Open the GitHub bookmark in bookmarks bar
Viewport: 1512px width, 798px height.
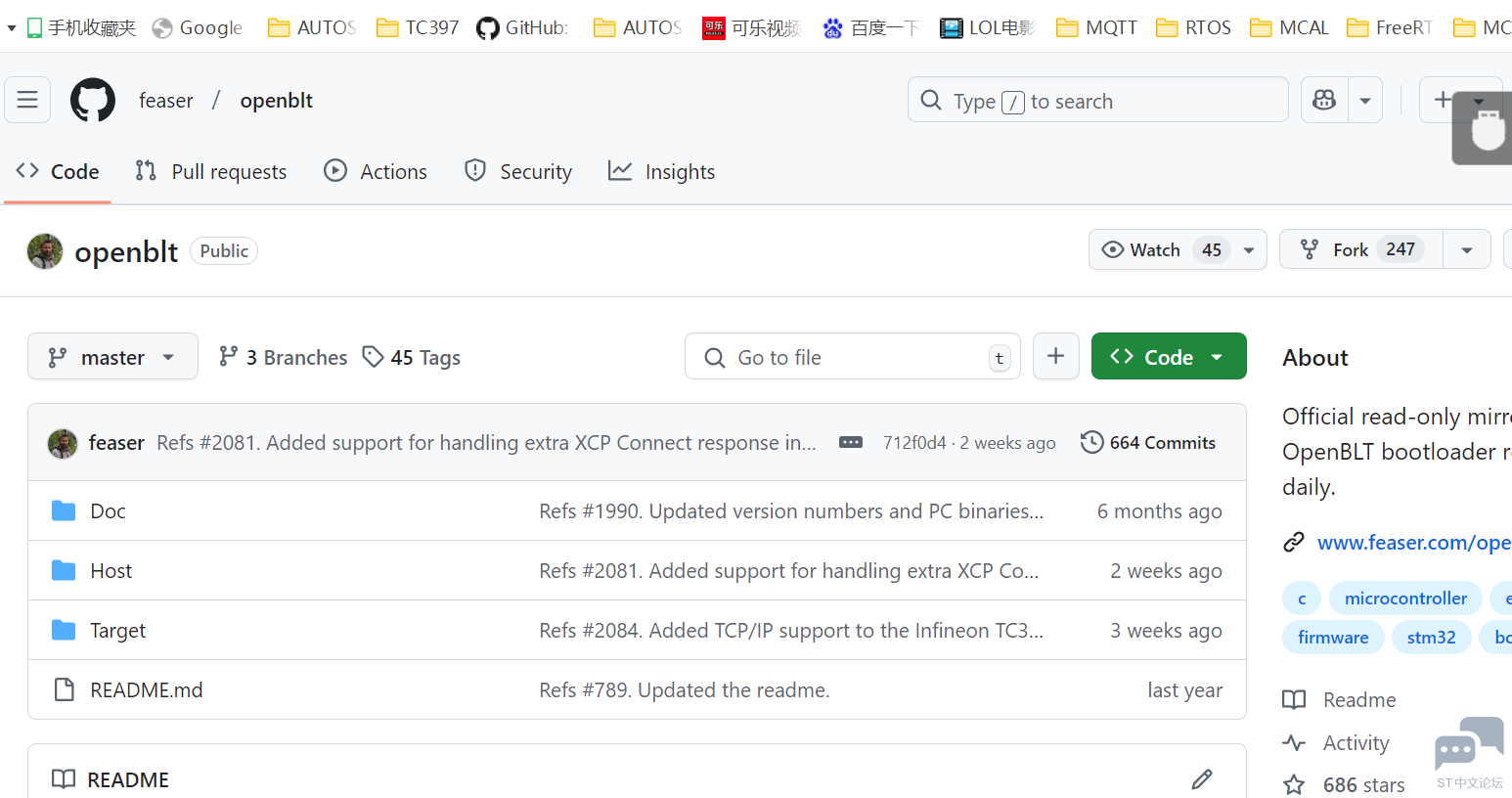pos(522,27)
